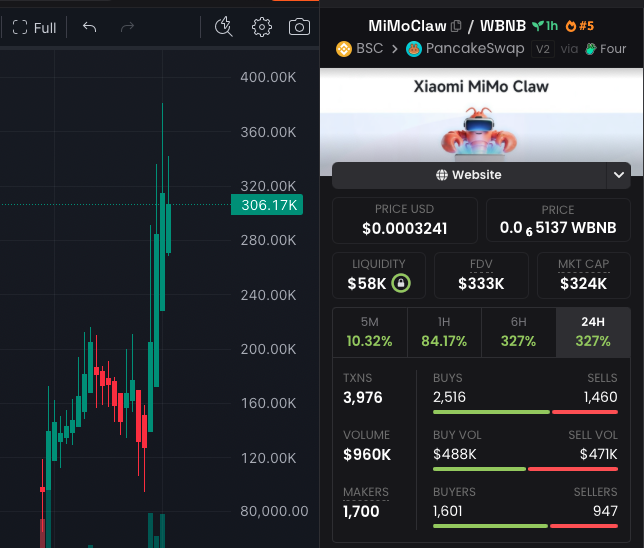Take a chart snapshot with camera icon

click(299, 27)
